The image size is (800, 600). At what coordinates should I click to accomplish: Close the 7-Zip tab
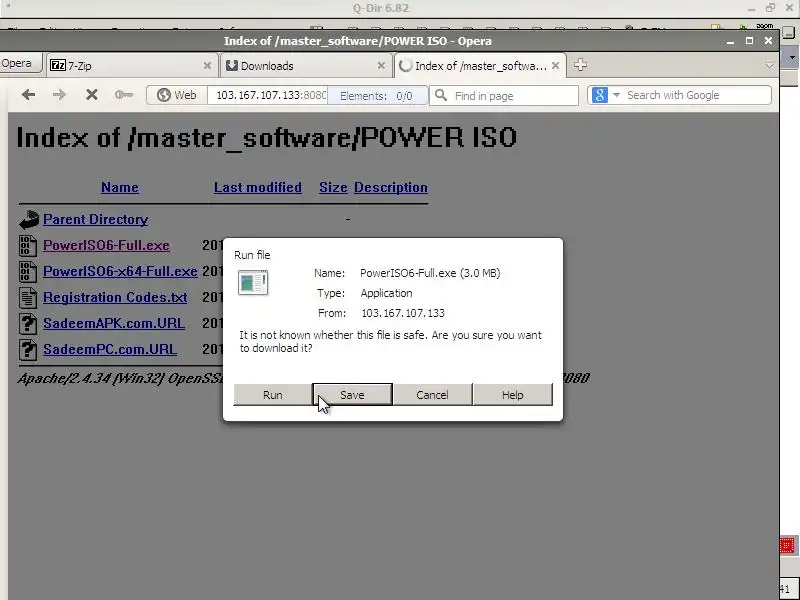[x=207, y=66]
